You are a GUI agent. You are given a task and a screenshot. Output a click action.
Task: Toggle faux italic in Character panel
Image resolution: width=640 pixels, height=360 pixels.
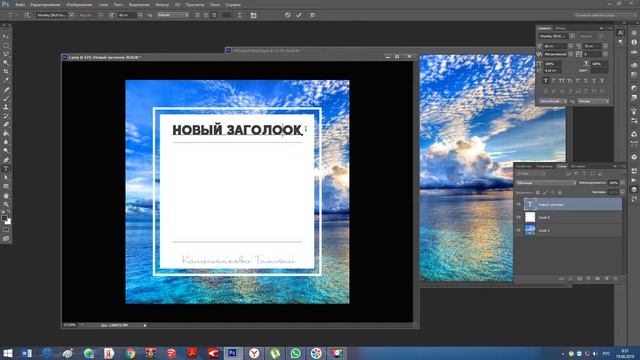pos(554,81)
